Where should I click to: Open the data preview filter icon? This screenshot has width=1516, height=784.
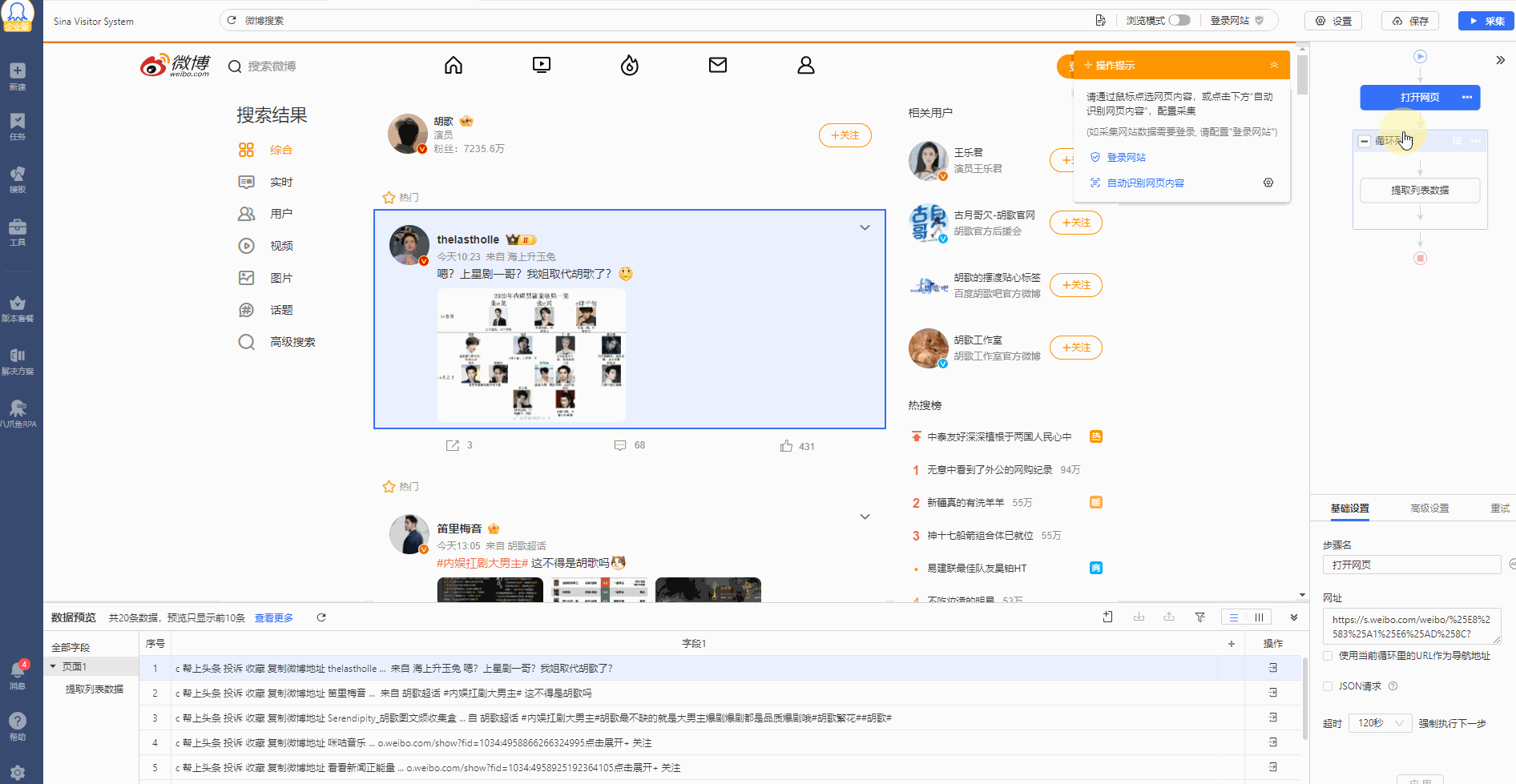(1200, 617)
